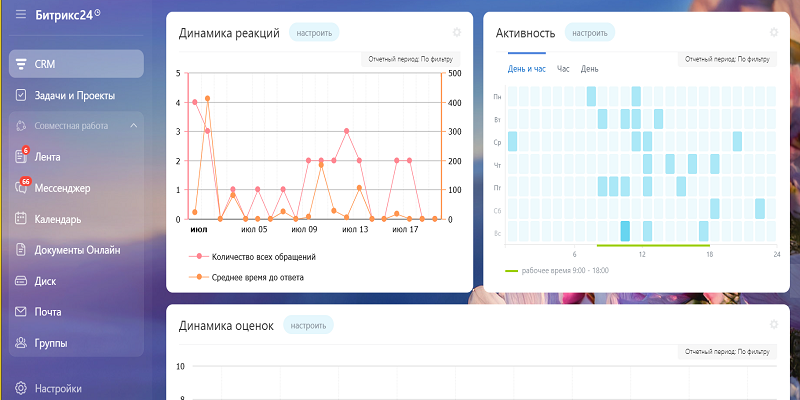This screenshot has height=400, width=800.
Task: Click the pink data point at value 3 near июл 13
Action: point(346,131)
